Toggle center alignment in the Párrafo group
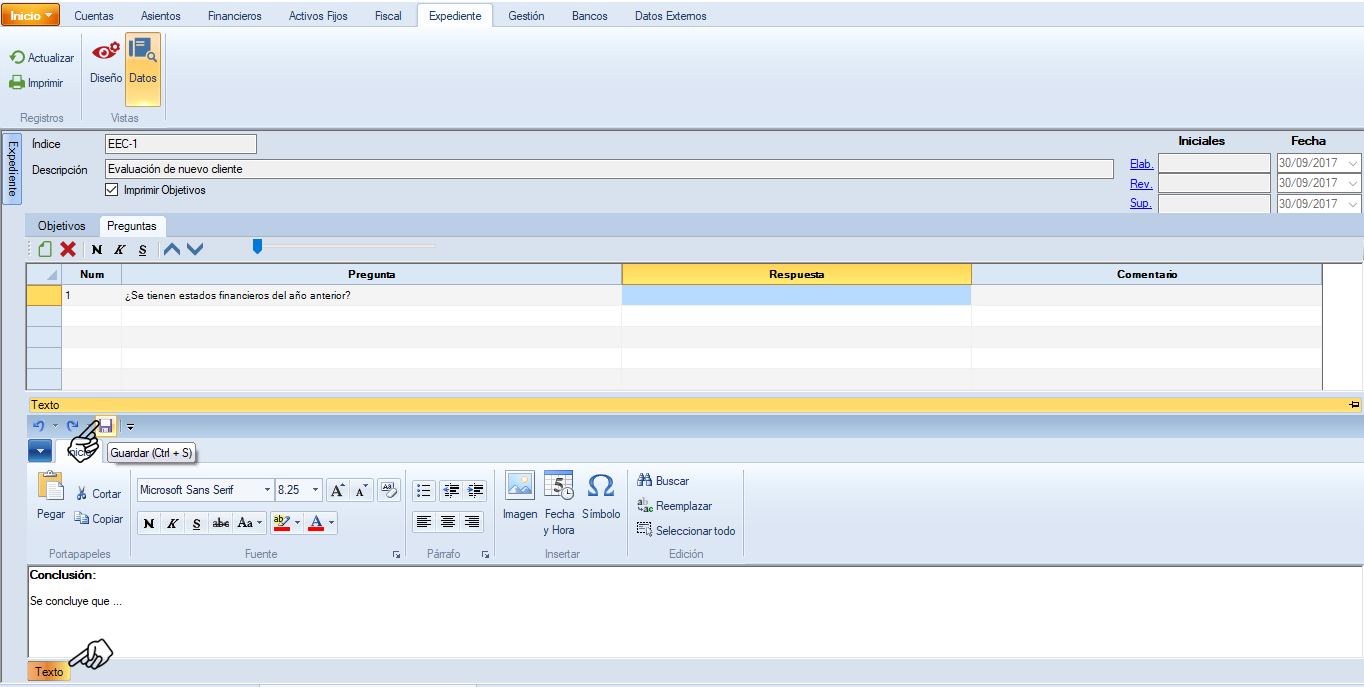 click(448, 522)
